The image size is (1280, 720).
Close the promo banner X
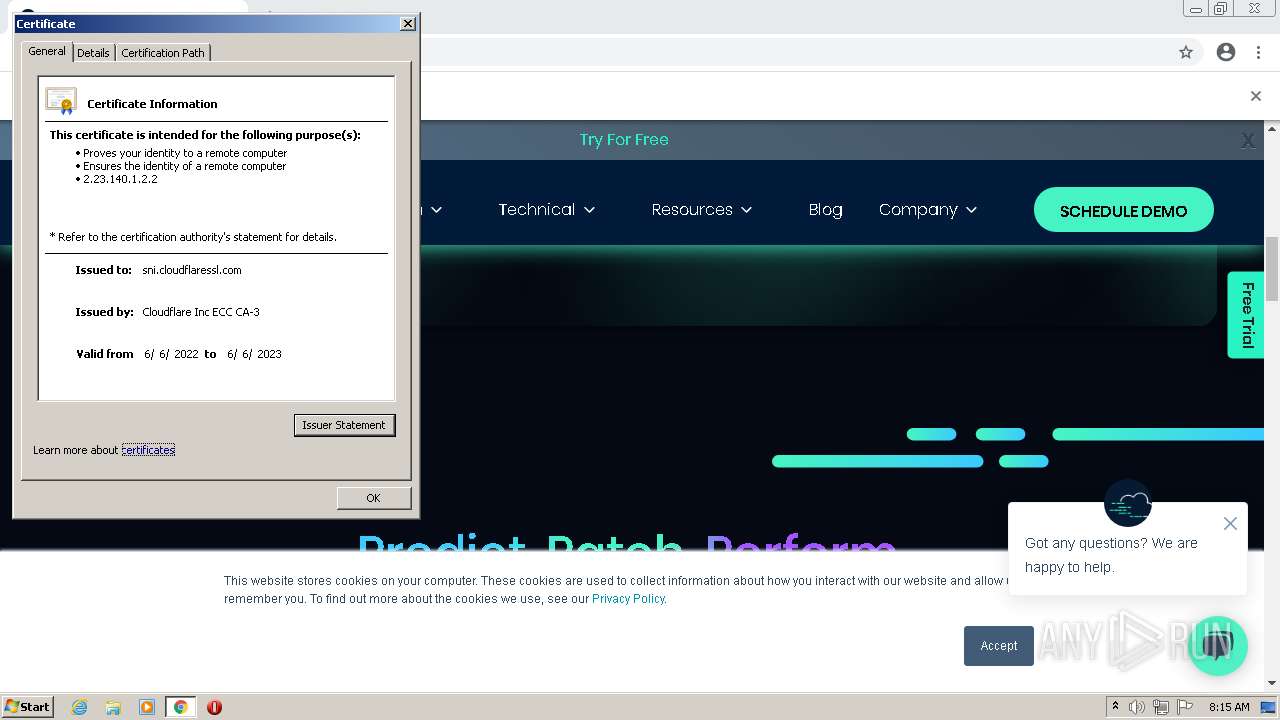[1248, 141]
